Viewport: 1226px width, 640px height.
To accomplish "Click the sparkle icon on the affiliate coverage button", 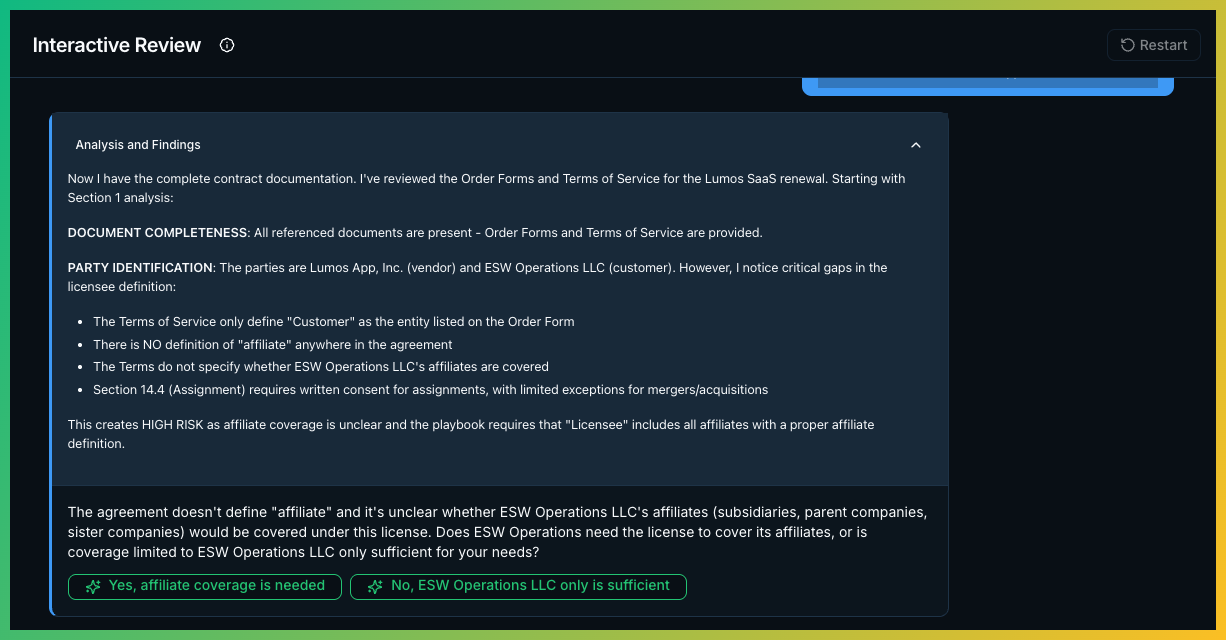I will [93, 586].
